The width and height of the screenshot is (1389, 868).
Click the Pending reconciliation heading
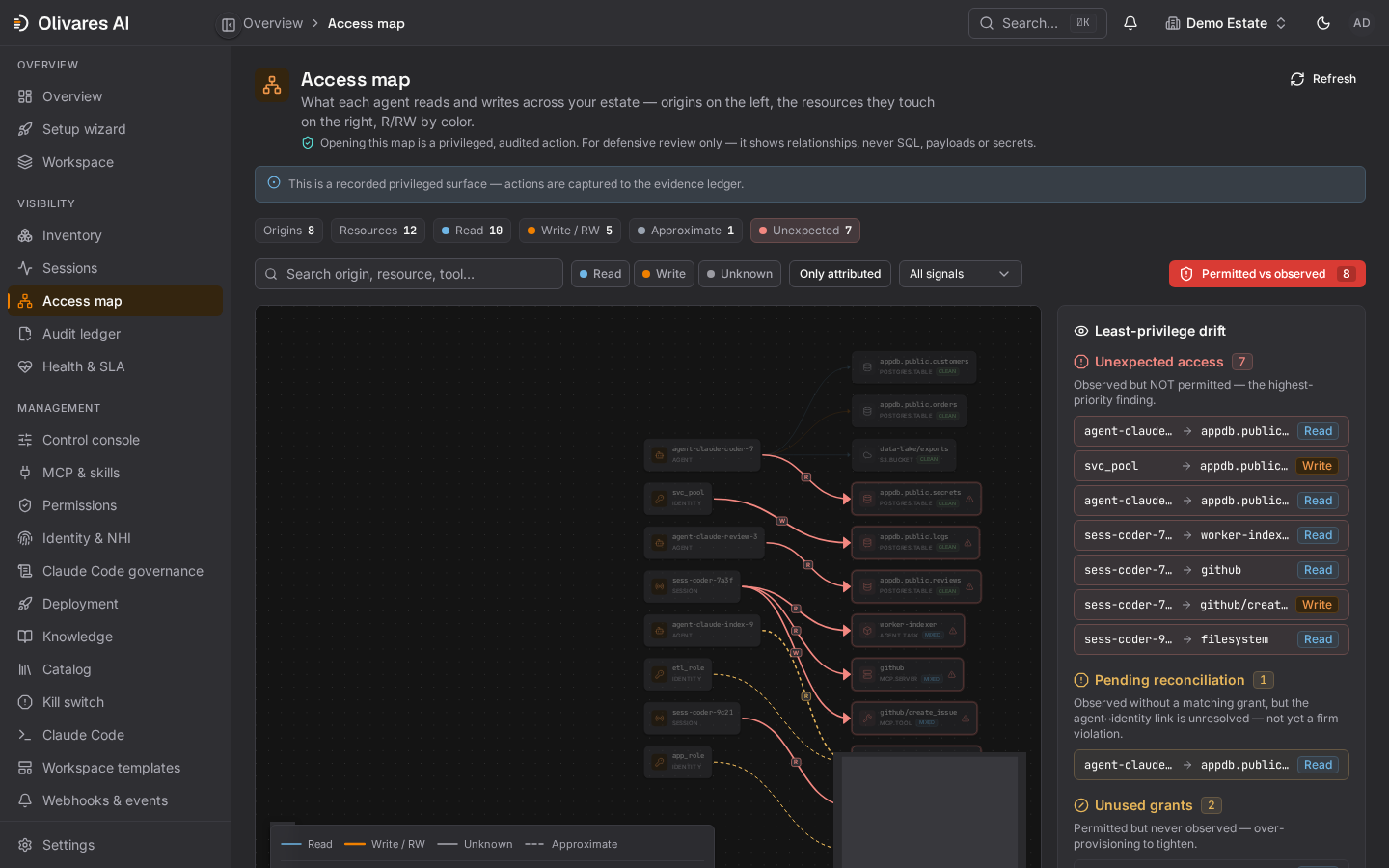[x=1169, y=680]
